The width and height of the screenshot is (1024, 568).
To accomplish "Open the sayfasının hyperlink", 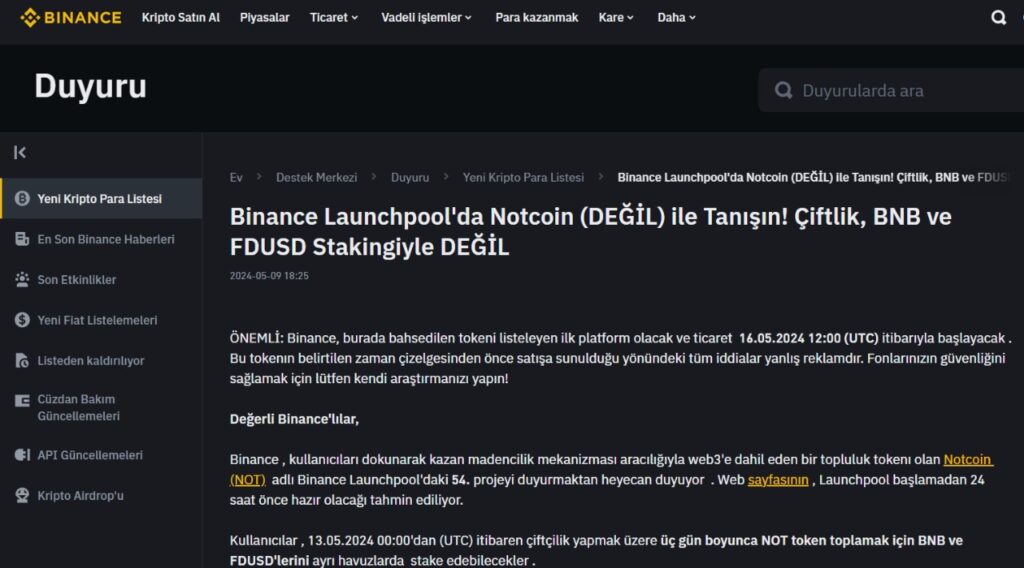I will click(778, 480).
